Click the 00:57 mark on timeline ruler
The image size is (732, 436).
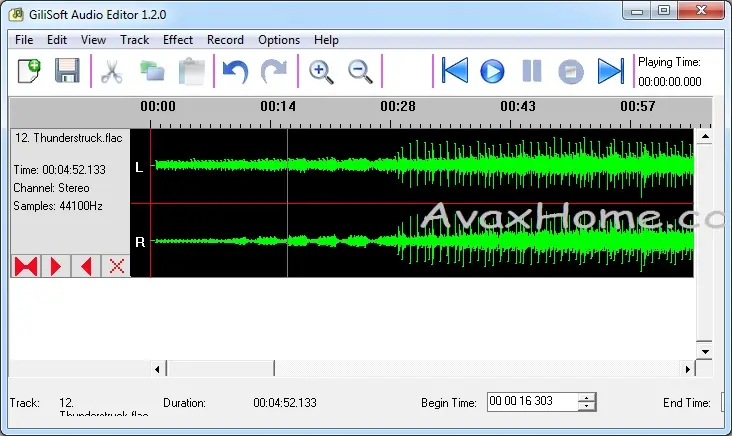(638, 106)
